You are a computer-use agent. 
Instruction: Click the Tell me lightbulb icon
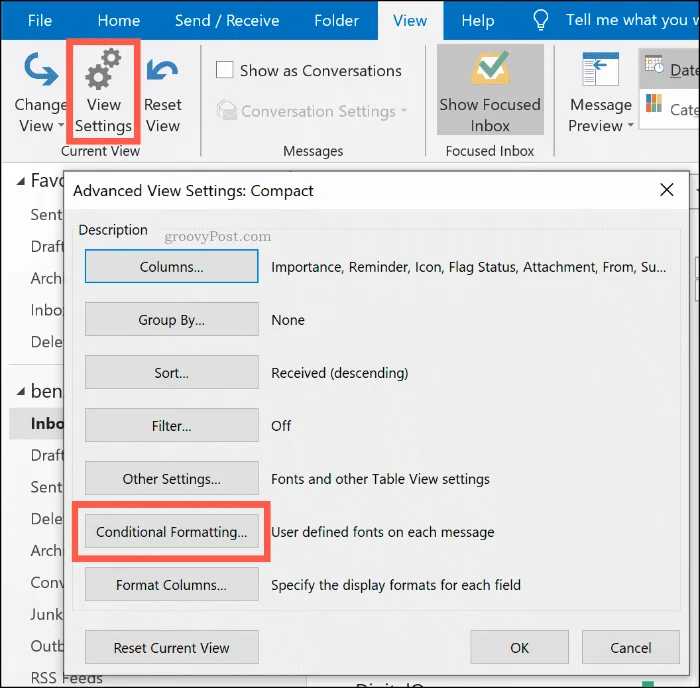[541, 20]
